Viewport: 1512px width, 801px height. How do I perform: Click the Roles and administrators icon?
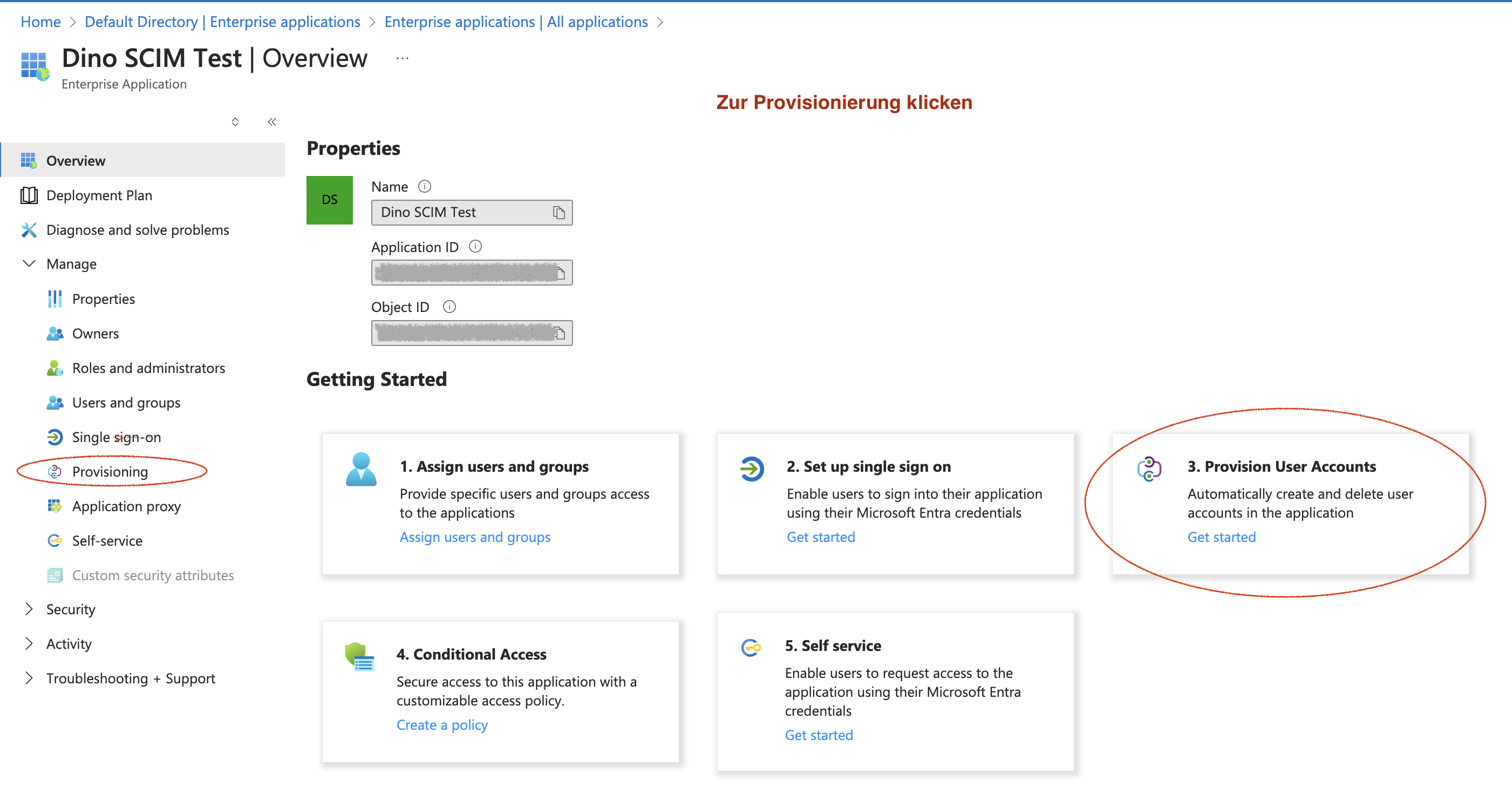(x=55, y=368)
